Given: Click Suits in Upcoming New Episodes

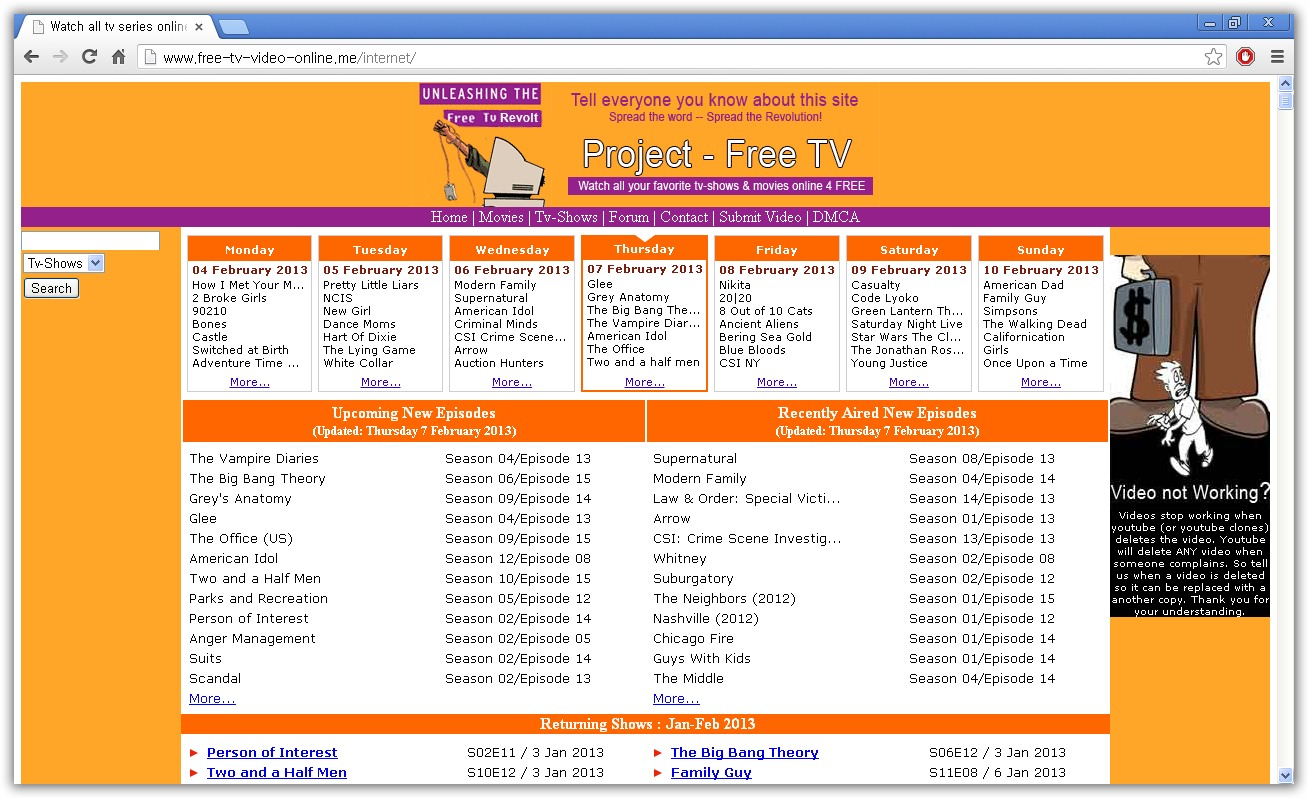Looking at the screenshot, I should coord(205,659).
